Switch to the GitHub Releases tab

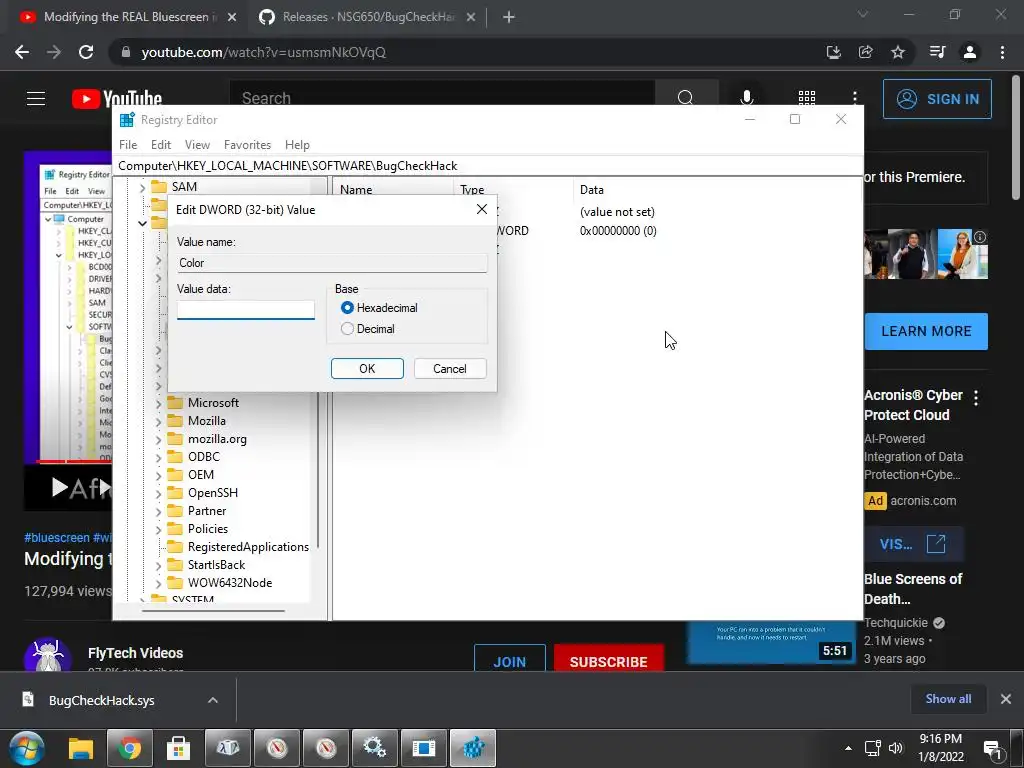[x=366, y=17]
